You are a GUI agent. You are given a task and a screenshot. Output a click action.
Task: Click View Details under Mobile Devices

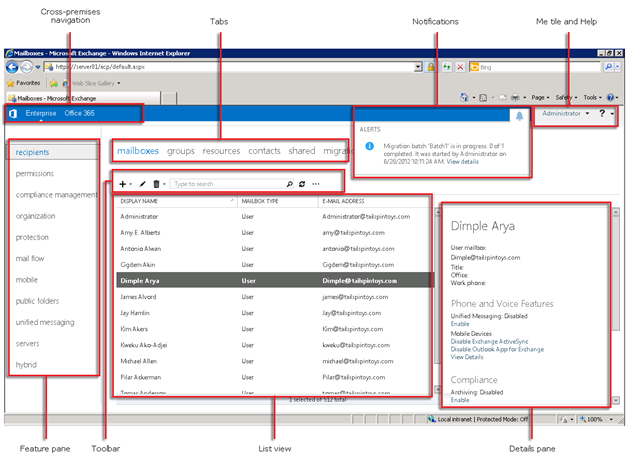[467, 357]
